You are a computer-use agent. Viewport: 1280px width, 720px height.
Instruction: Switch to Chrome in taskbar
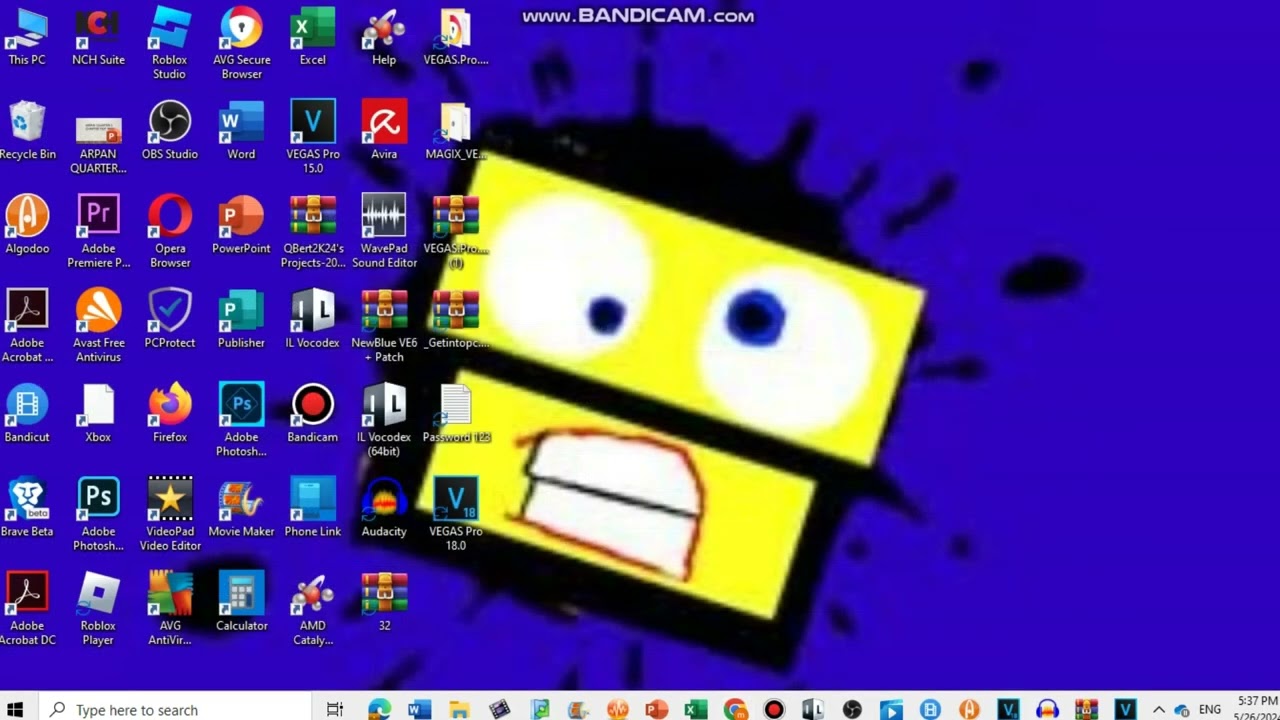[x=735, y=709]
